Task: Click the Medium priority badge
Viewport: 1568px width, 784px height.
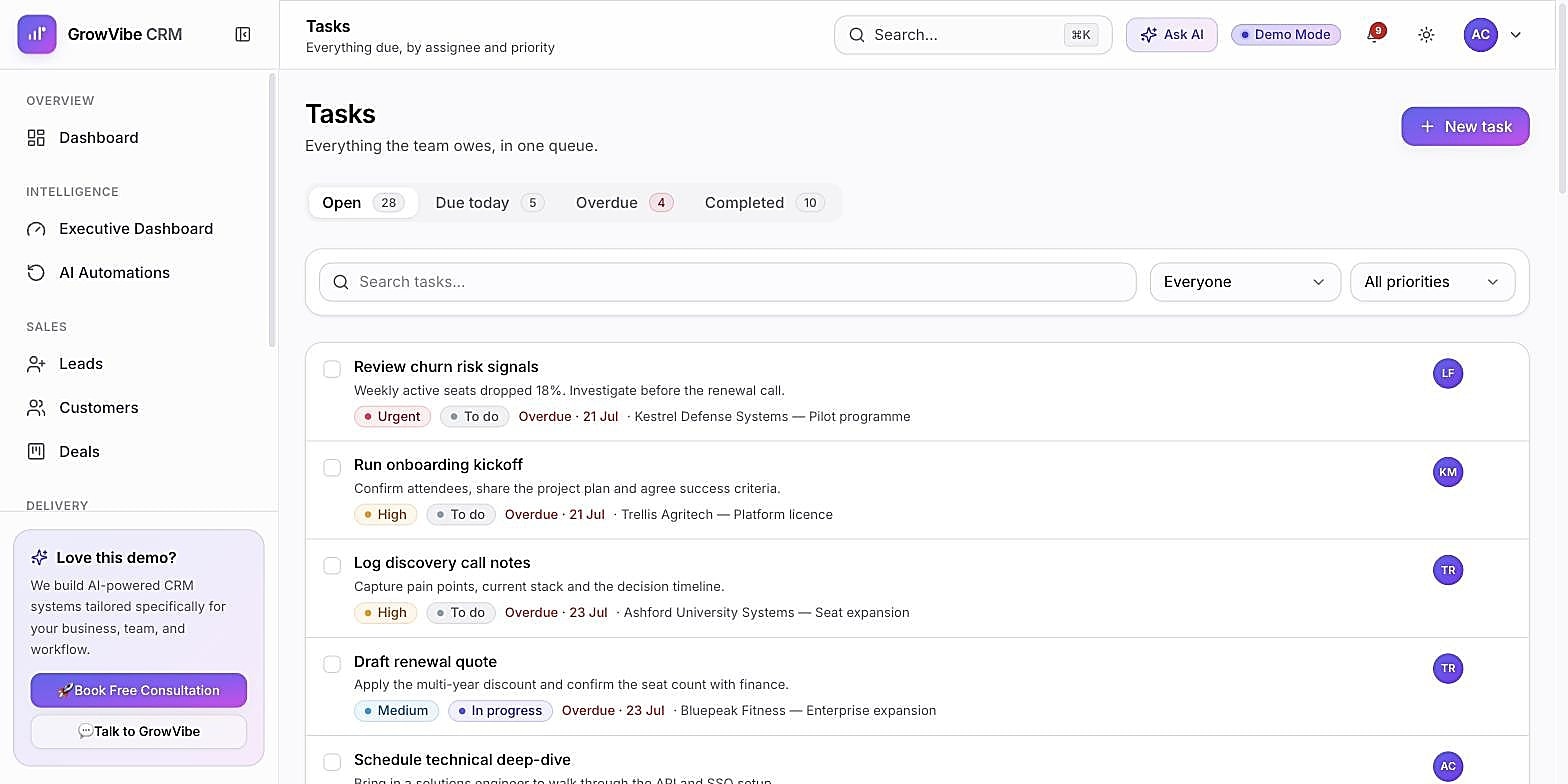Action: [395, 711]
